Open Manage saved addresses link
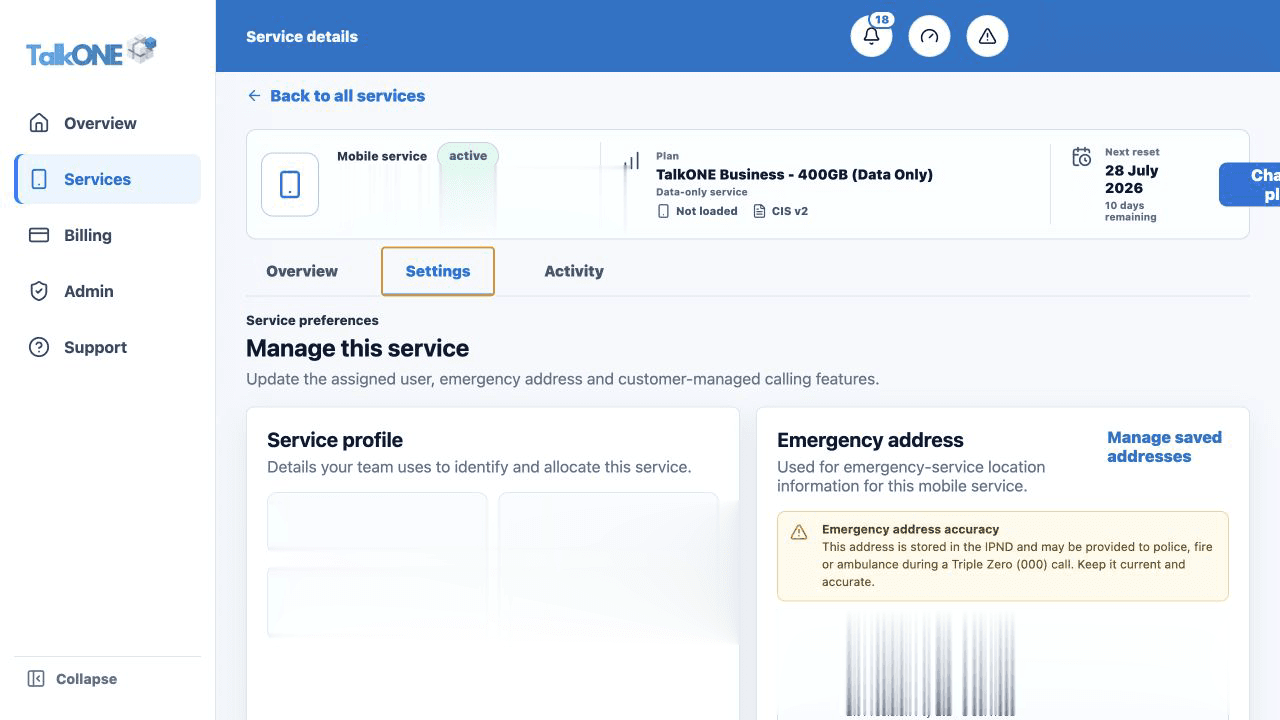The image size is (1280, 720). click(x=1164, y=447)
